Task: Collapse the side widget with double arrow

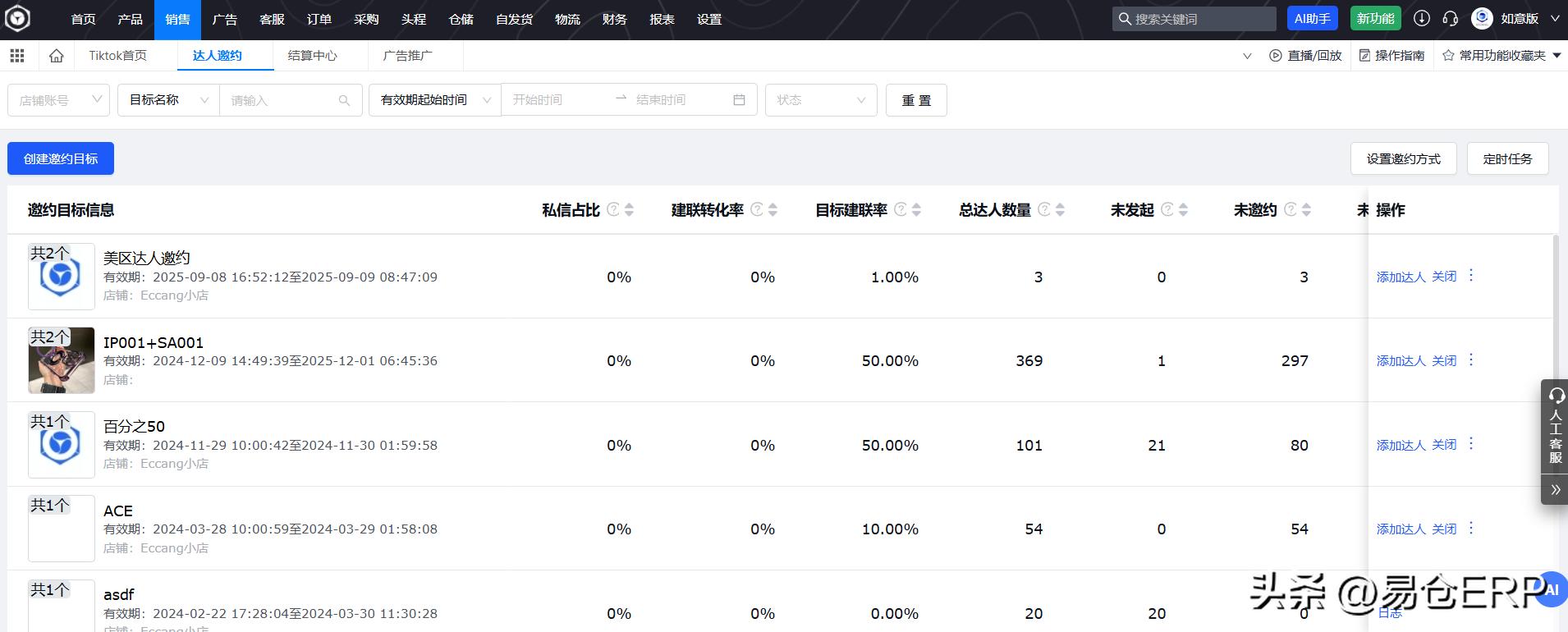Action: point(1555,490)
